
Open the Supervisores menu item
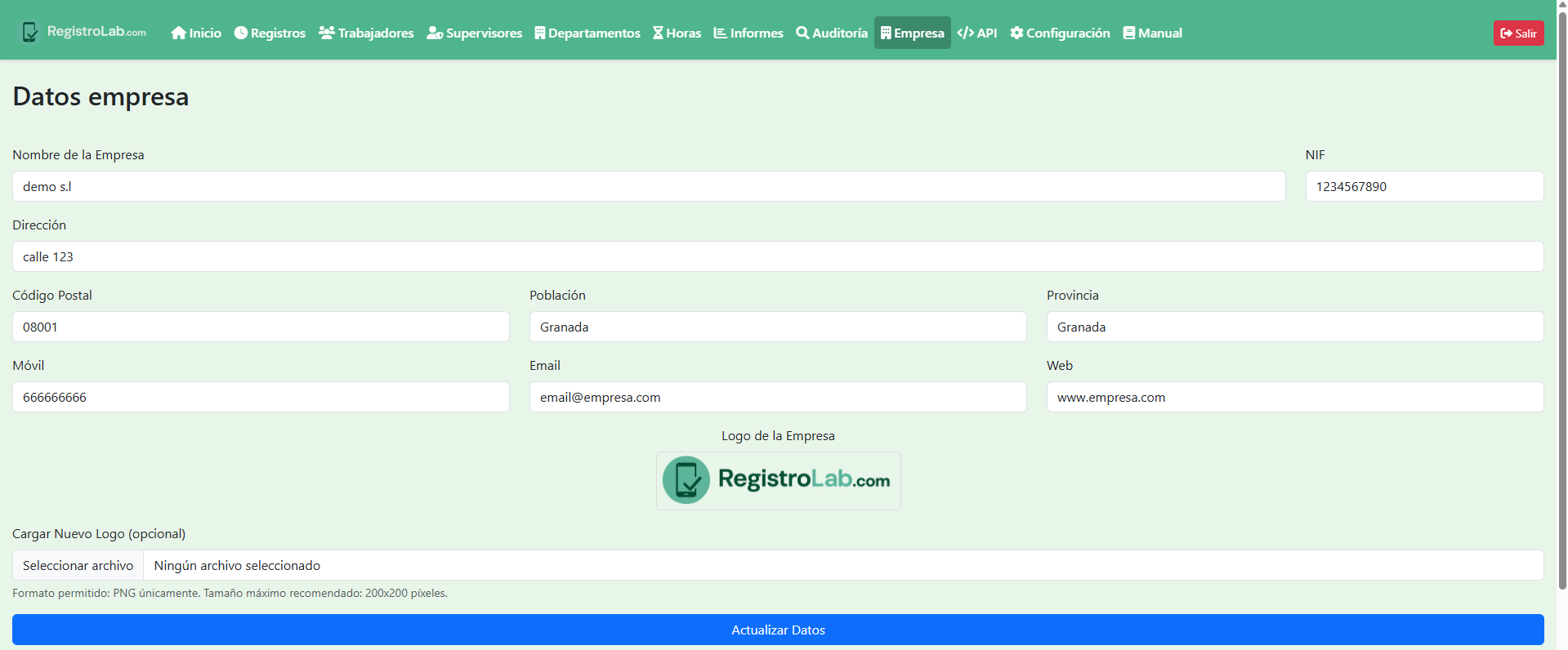coord(475,33)
